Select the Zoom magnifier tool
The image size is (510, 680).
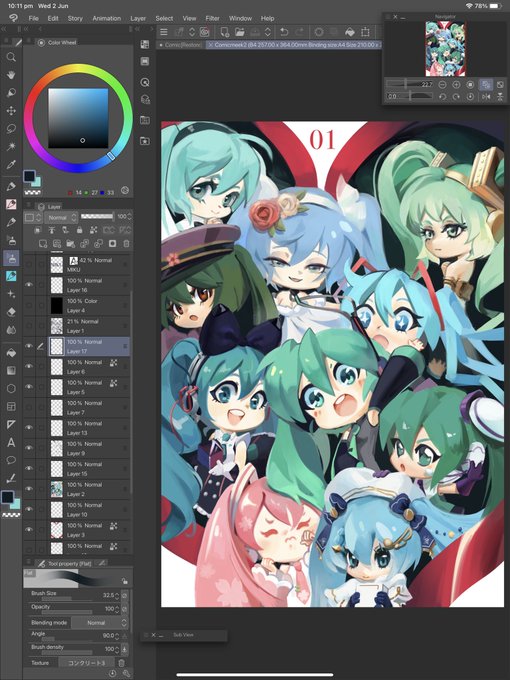click(x=11, y=57)
